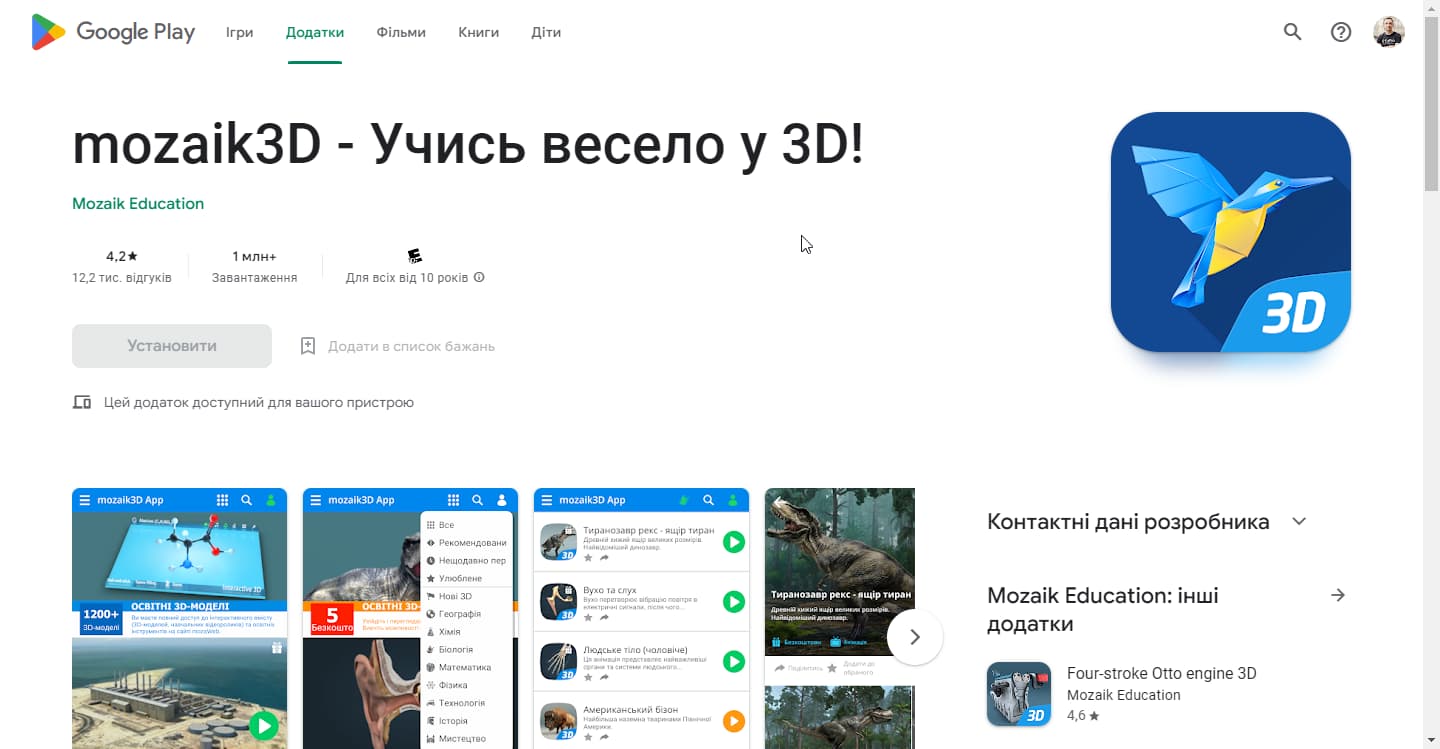Image resolution: width=1440 pixels, height=749 pixels.
Task: Click the info icon beside age rating
Action: coord(479,277)
